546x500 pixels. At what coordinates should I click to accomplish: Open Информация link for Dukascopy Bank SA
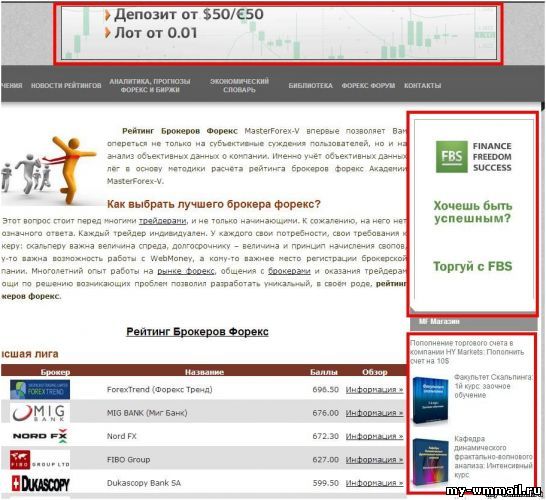point(374,483)
